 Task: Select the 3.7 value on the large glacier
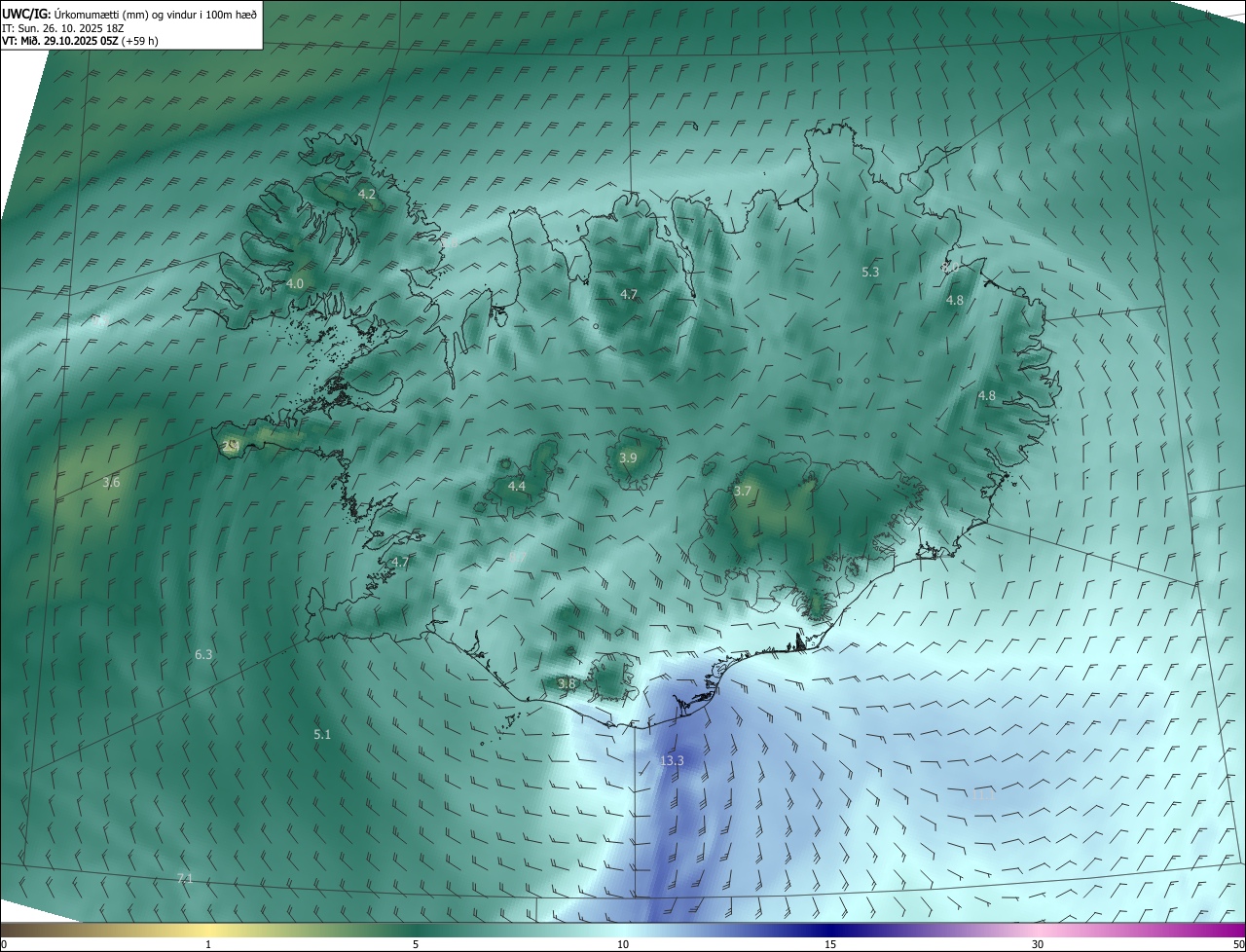[x=743, y=492]
